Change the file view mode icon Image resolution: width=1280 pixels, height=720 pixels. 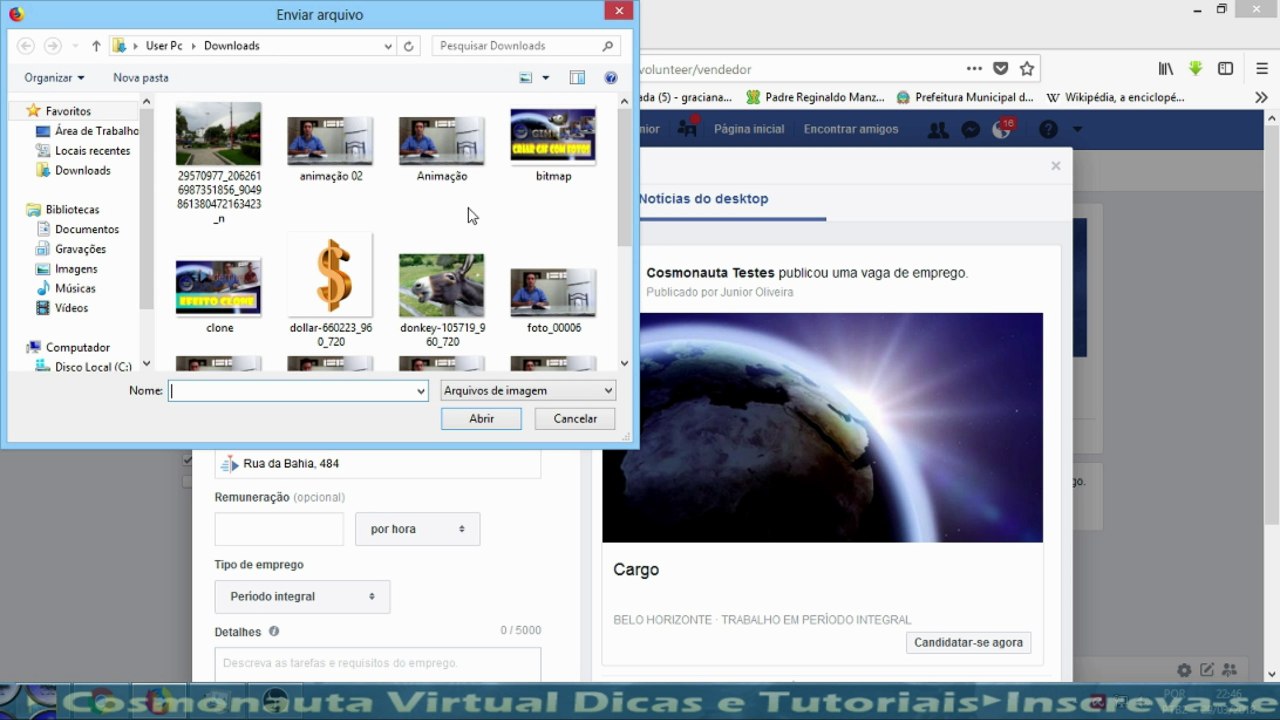(526, 78)
